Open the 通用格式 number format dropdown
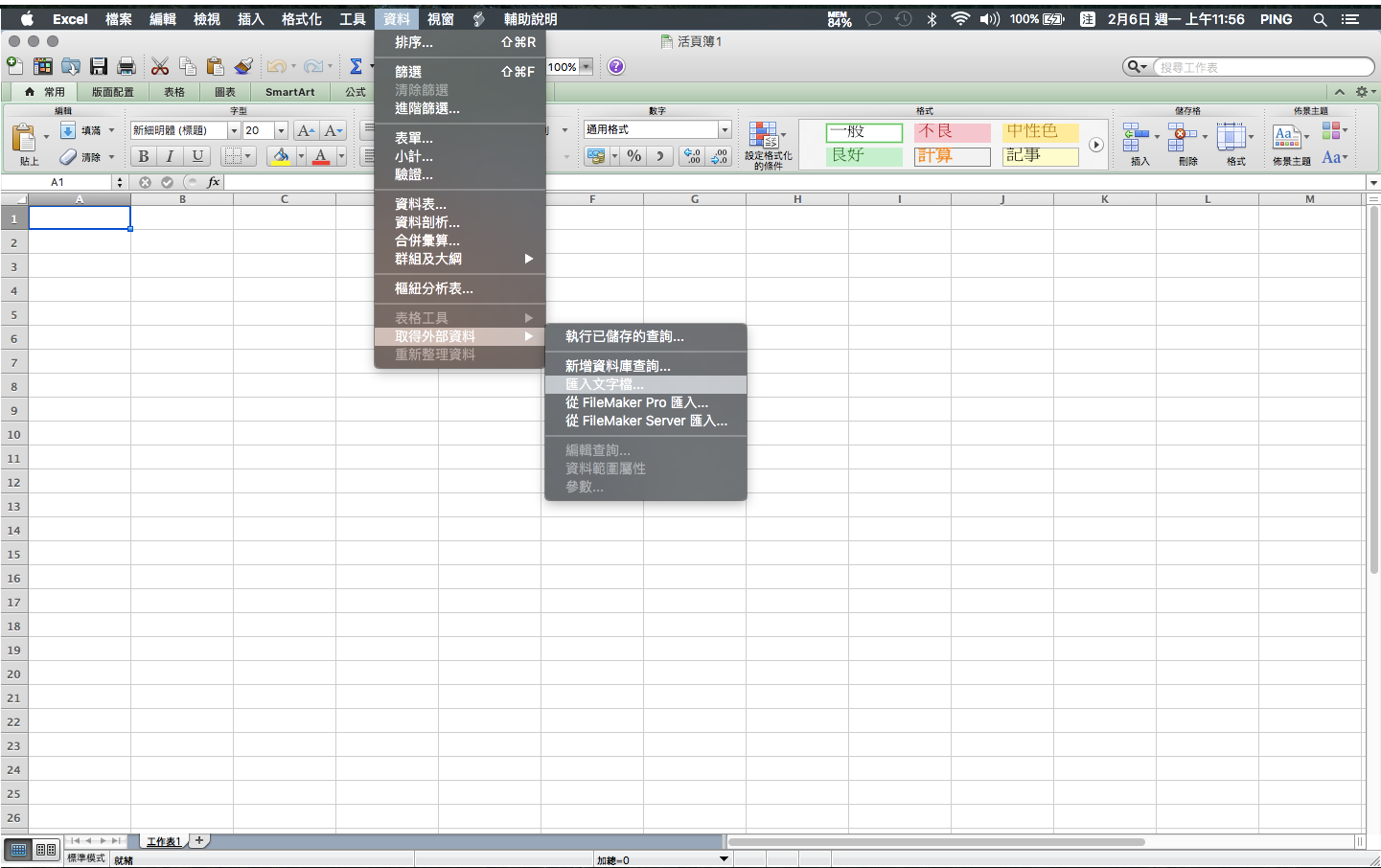The image size is (1381, 868). [725, 129]
